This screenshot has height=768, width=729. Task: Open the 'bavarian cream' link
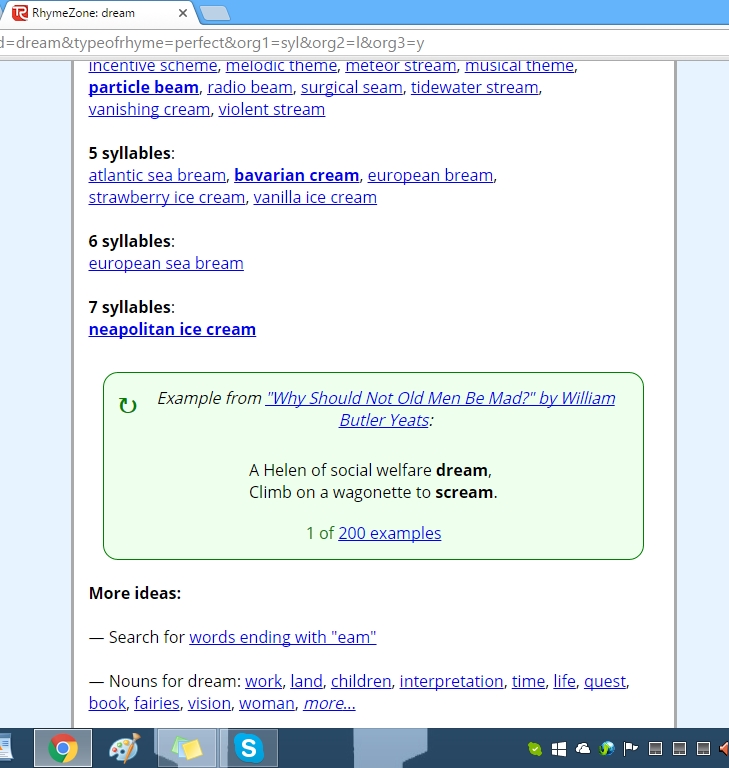coord(296,175)
